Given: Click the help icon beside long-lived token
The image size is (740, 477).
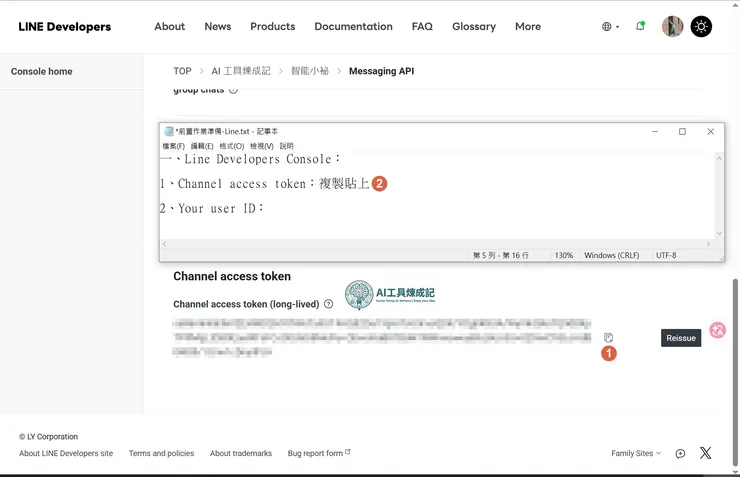Looking at the screenshot, I should coord(328,304).
